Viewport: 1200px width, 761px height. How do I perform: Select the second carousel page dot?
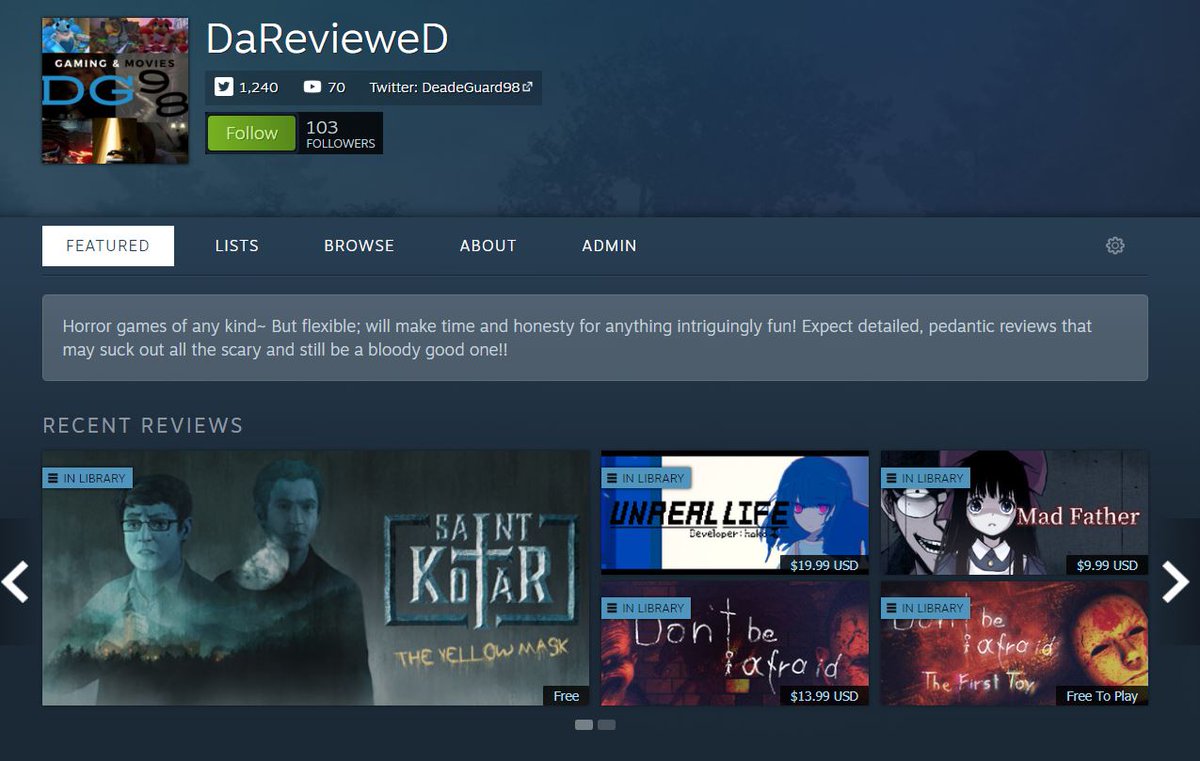606,725
